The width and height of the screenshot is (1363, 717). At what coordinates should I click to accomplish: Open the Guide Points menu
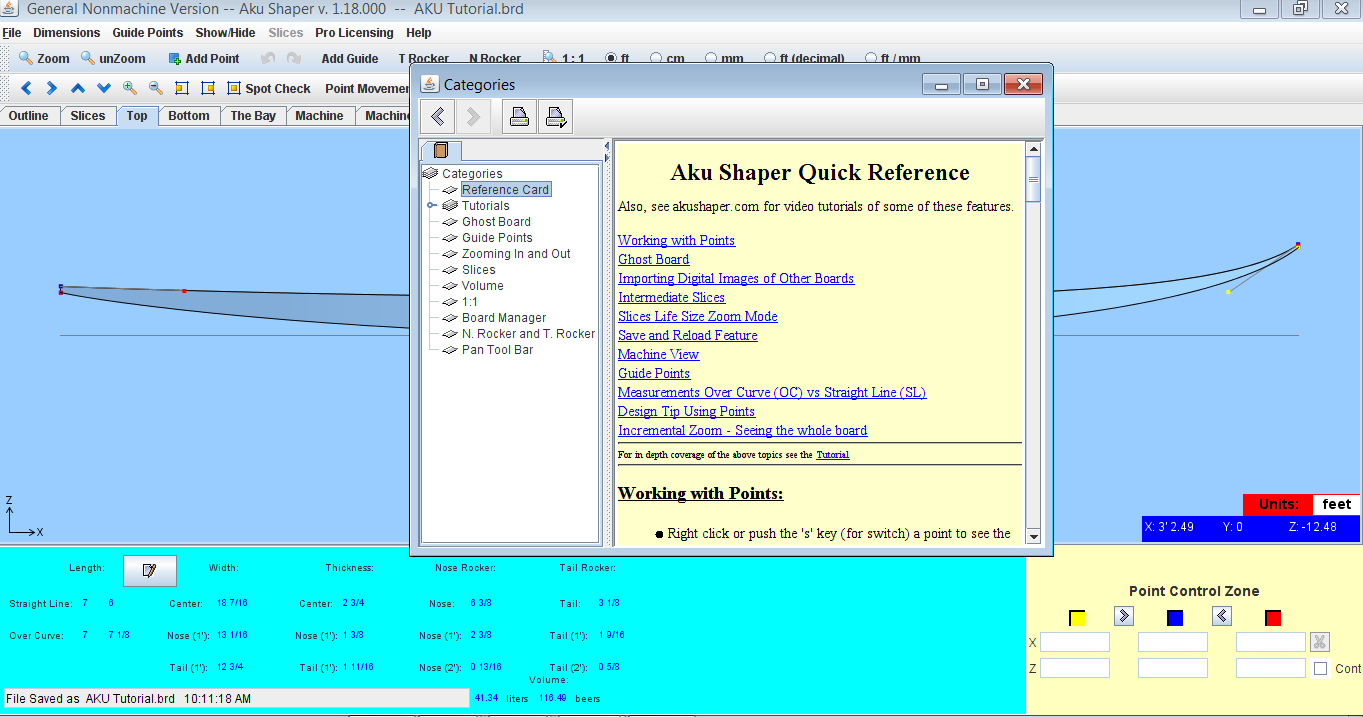148,33
